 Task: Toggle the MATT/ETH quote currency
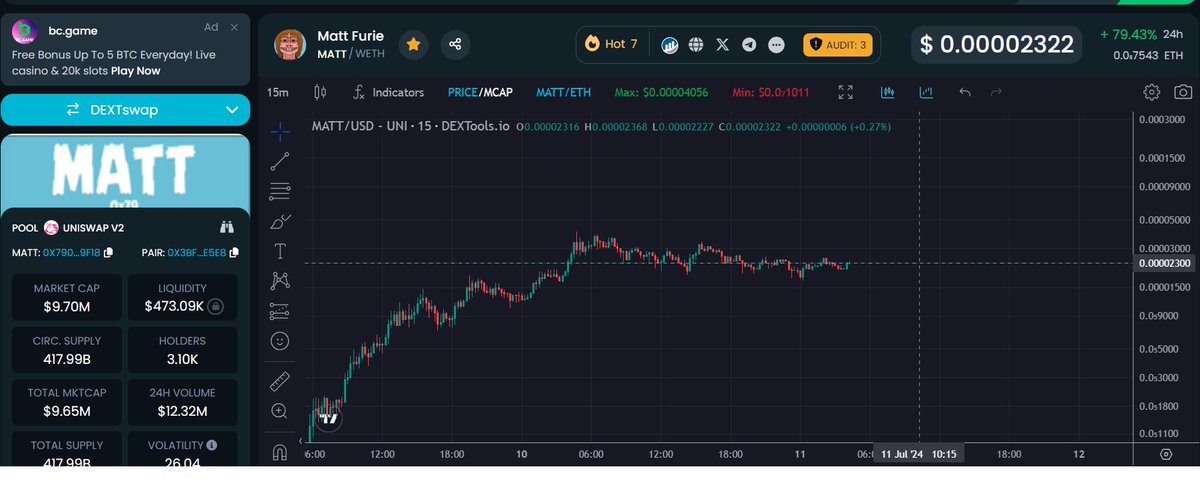click(x=563, y=92)
